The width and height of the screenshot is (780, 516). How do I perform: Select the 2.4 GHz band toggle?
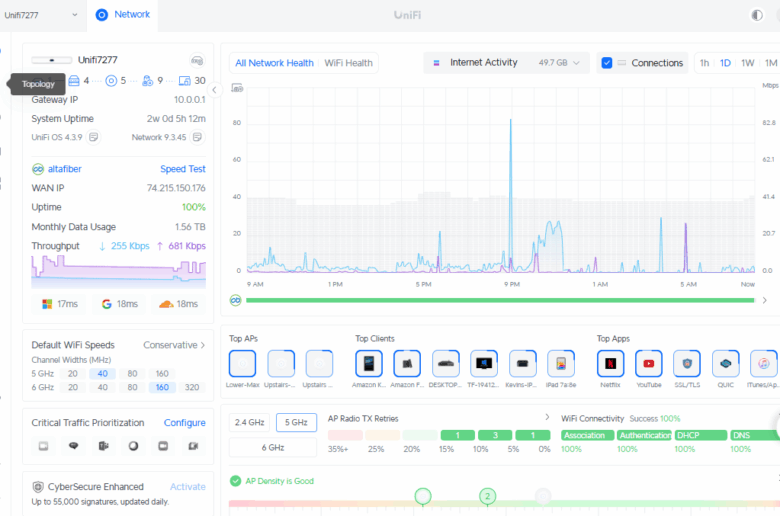click(x=250, y=422)
